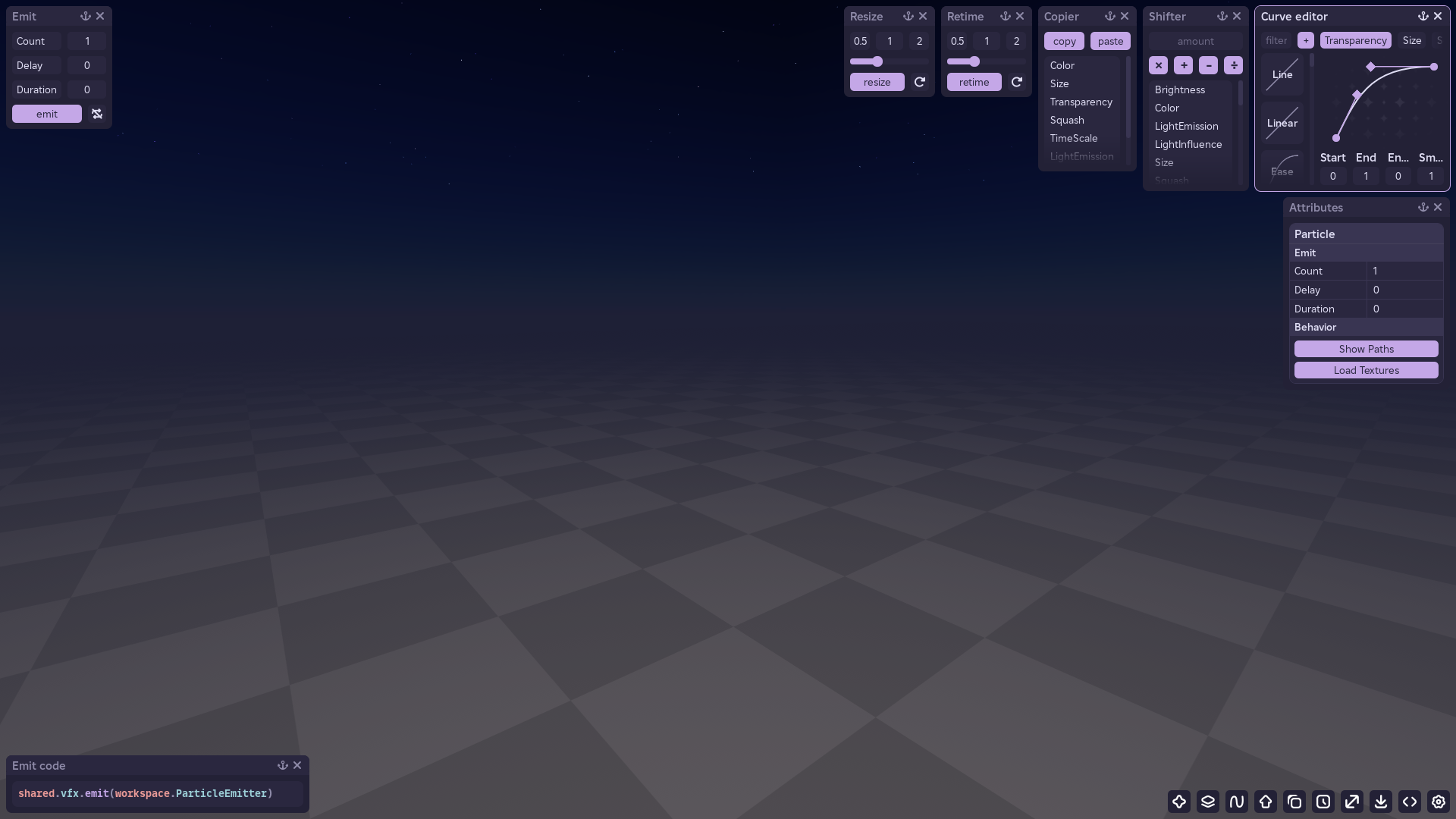Reset Resize using the refresh icon
Image resolution: width=1456 pixels, height=819 pixels.
[x=920, y=82]
